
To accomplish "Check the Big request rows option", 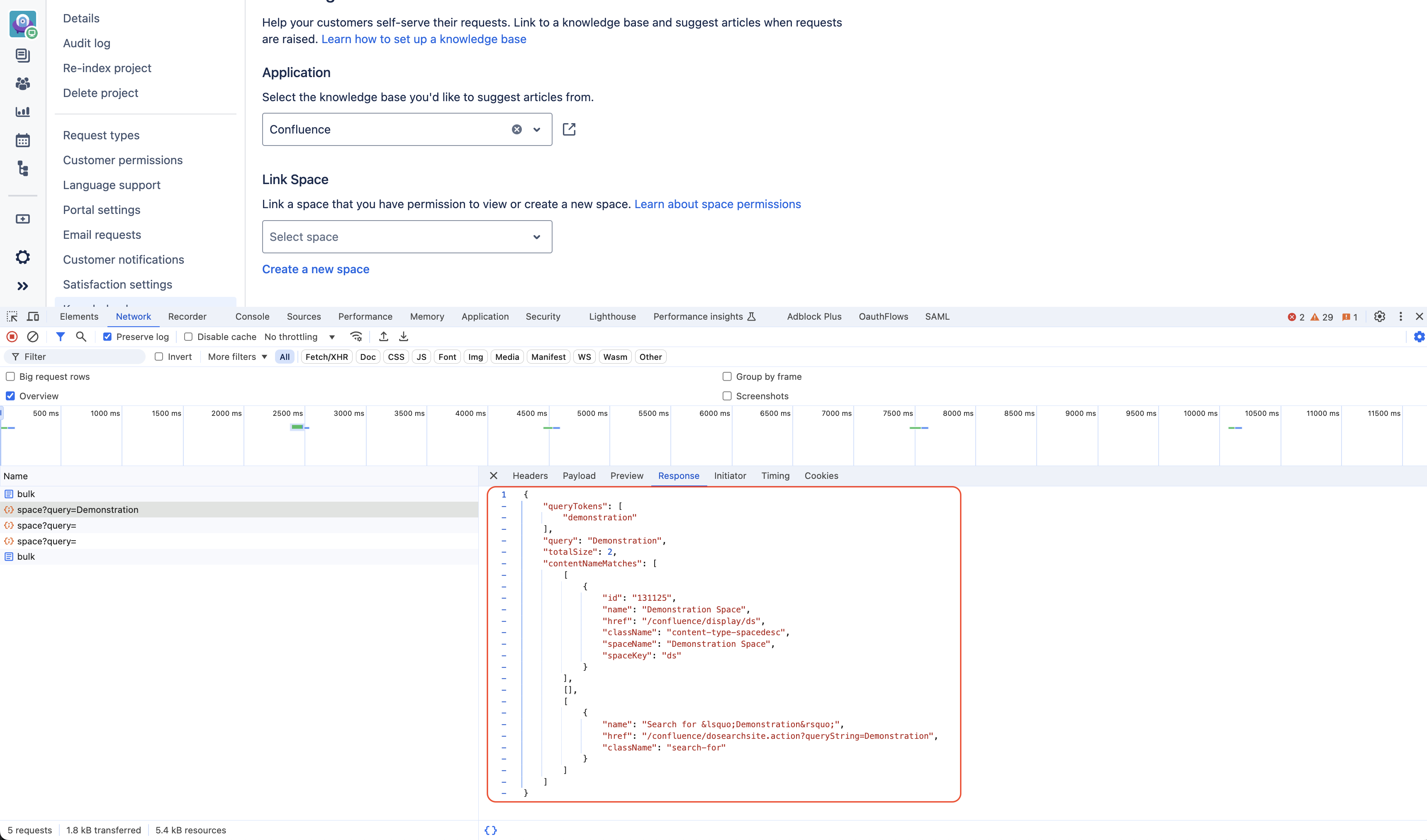I will click(x=10, y=376).
